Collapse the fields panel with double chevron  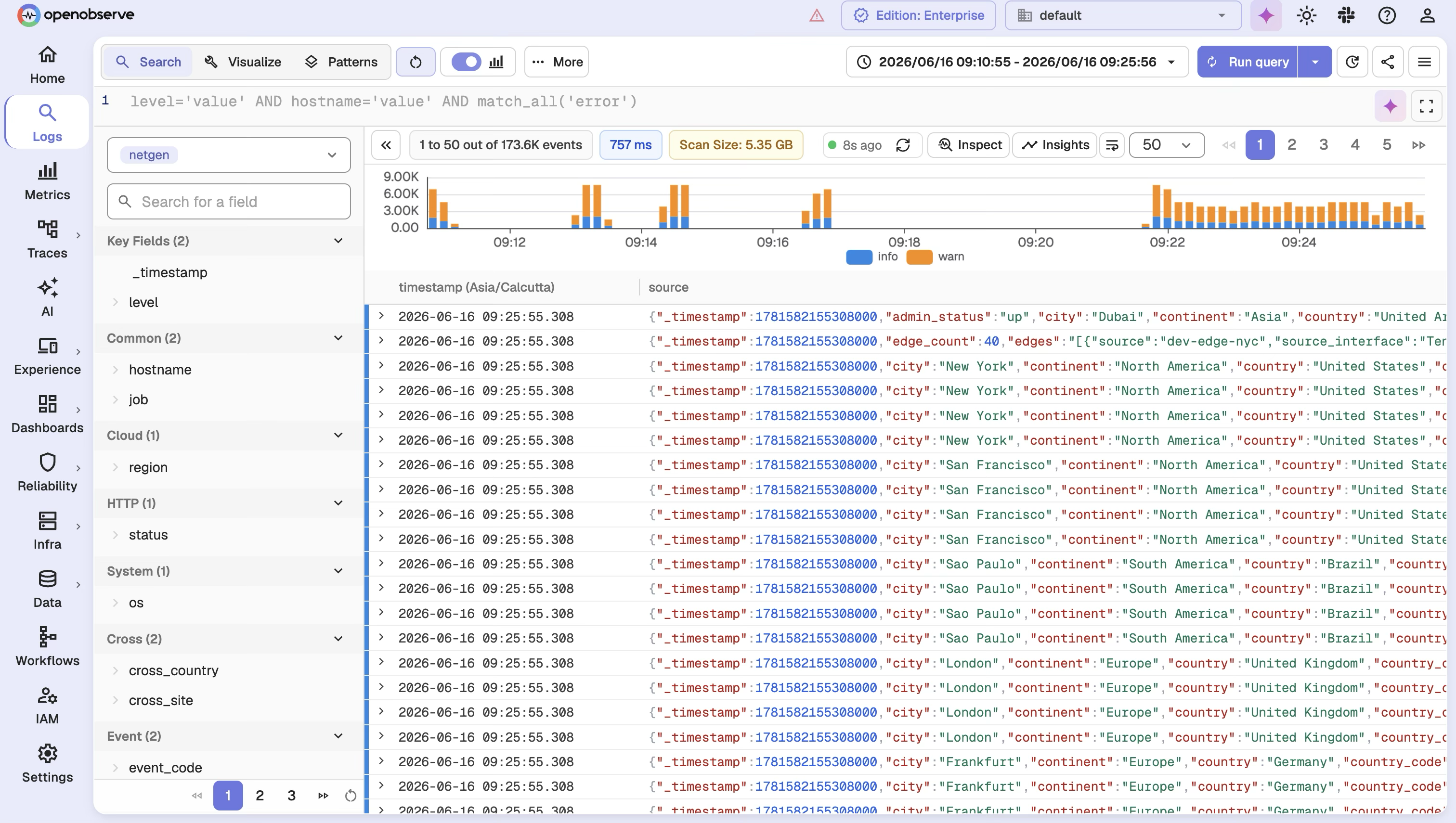point(386,145)
